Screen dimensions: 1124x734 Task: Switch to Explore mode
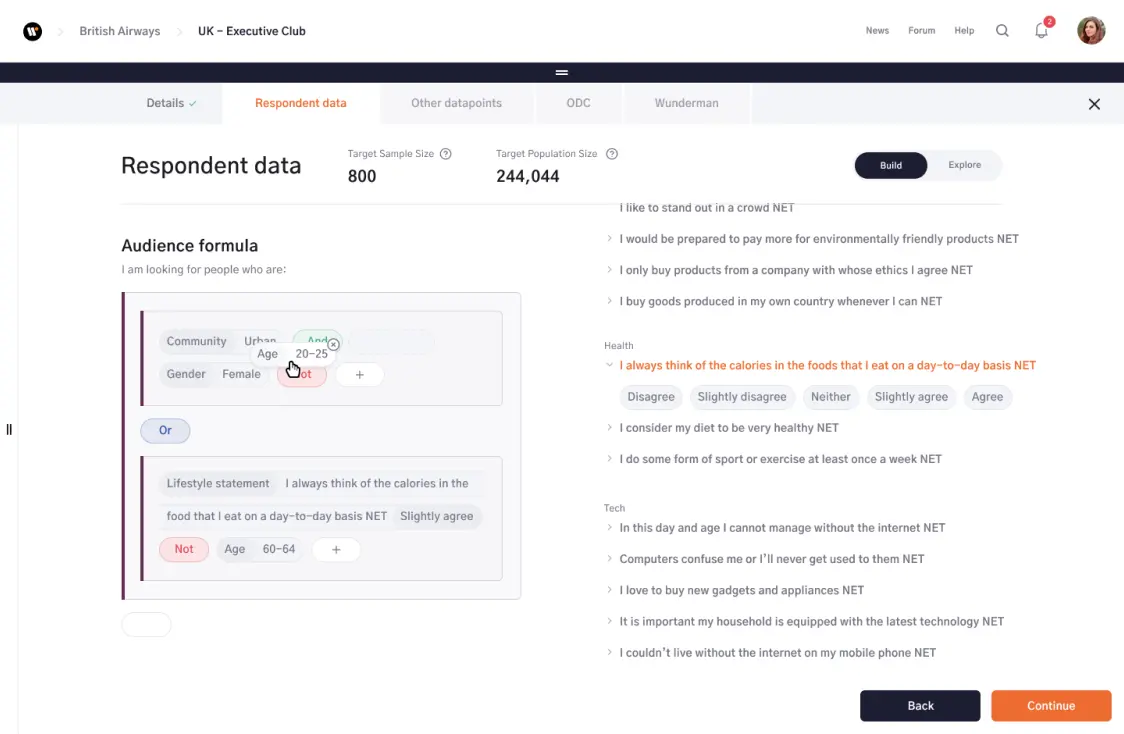(964, 165)
